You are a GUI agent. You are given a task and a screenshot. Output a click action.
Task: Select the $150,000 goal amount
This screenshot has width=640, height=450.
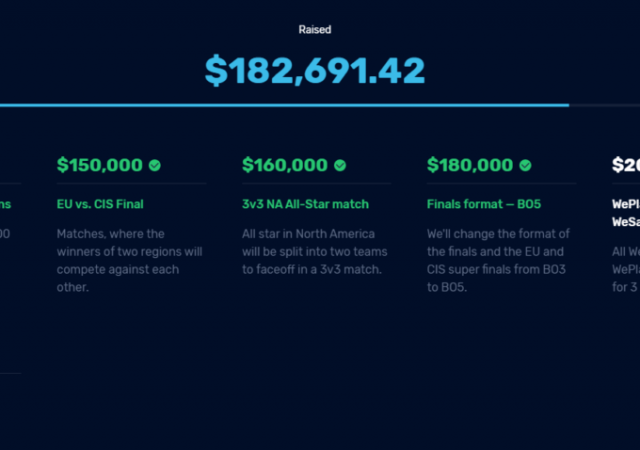[x=101, y=165]
